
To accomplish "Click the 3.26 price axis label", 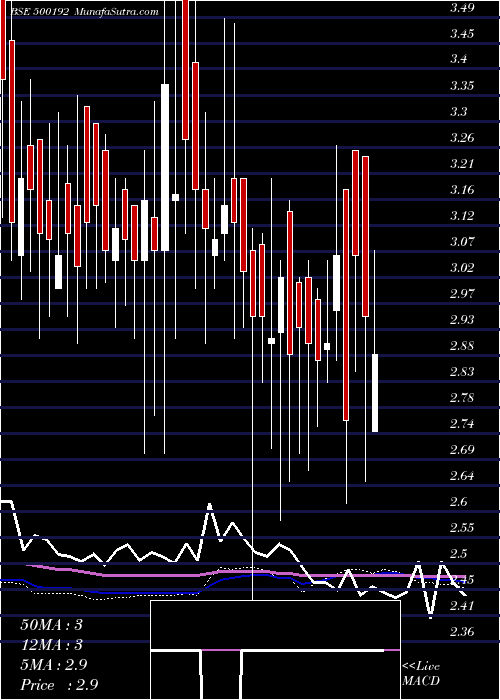I will [x=462, y=138].
